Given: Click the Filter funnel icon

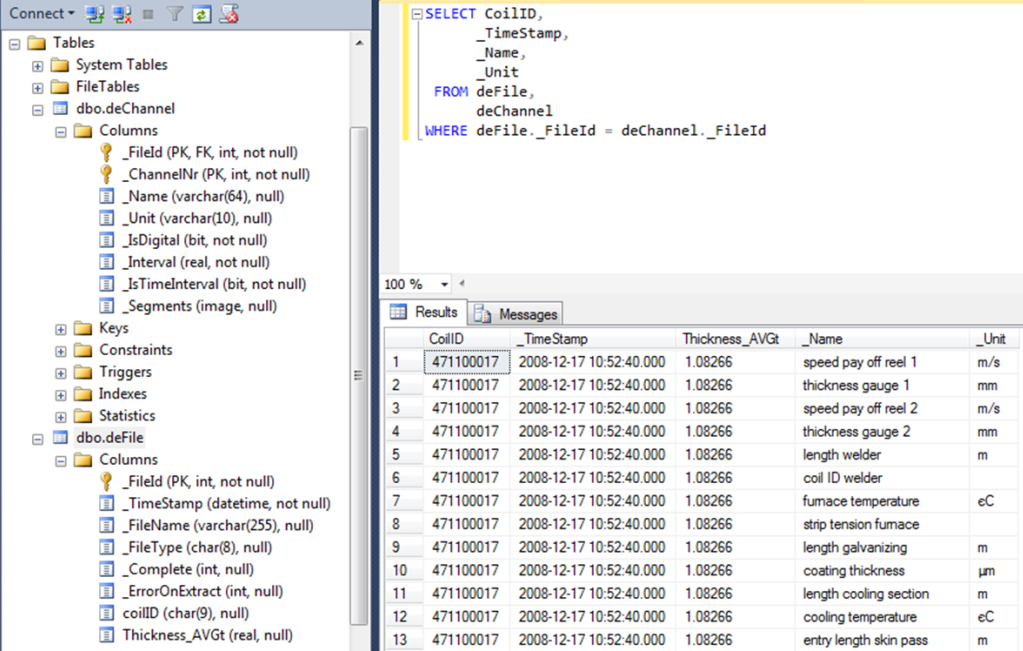Looking at the screenshot, I should (x=174, y=14).
